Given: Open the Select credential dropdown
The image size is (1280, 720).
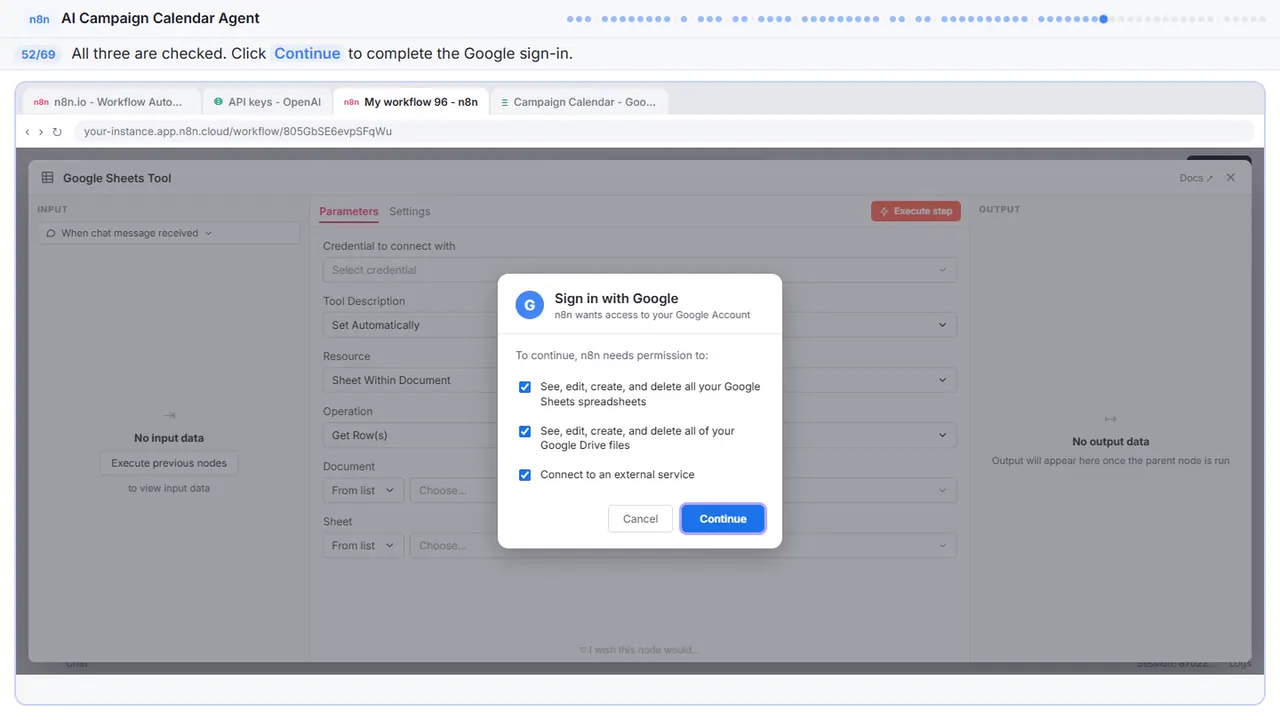Looking at the screenshot, I should pyautogui.click(x=640, y=270).
